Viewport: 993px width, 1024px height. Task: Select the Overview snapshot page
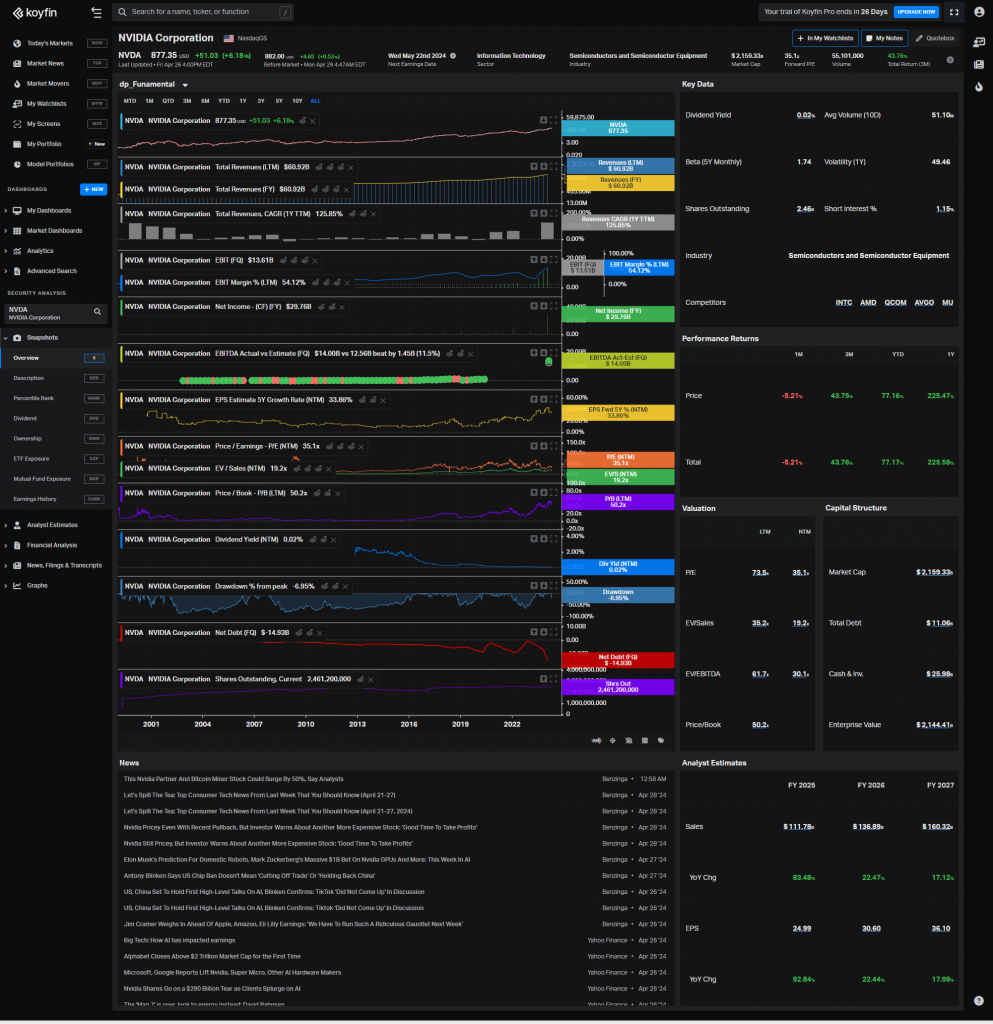click(x=57, y=359)
